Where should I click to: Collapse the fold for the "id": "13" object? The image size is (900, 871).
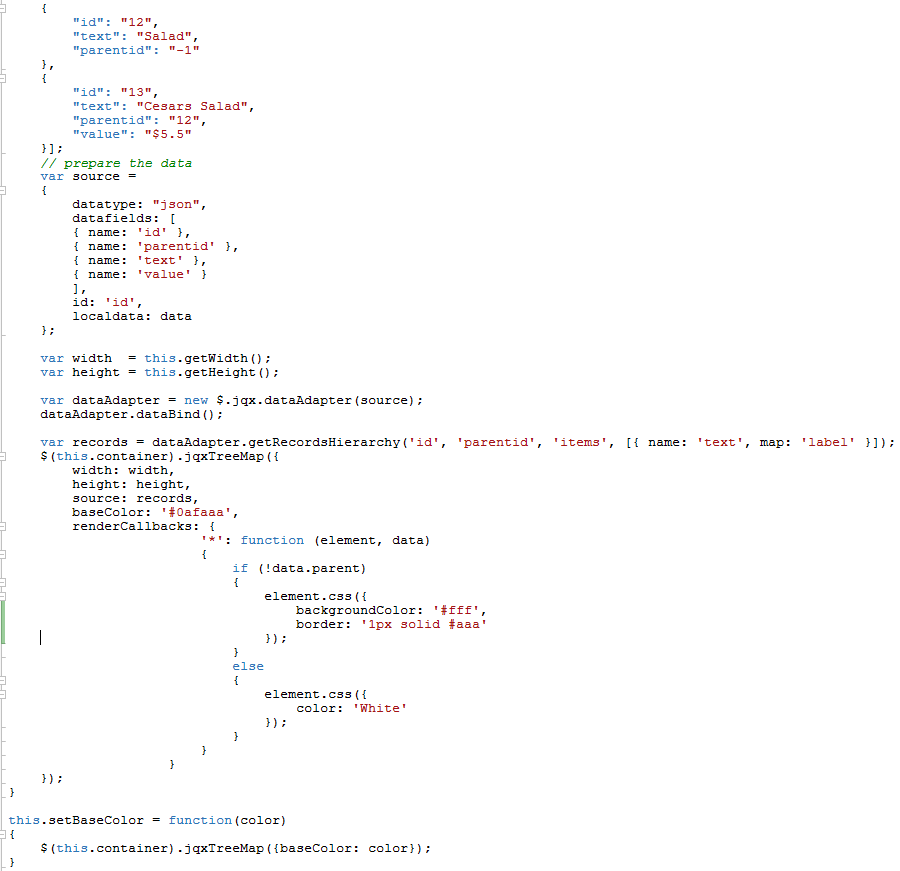pyautogui.click(x=2, y=78)
